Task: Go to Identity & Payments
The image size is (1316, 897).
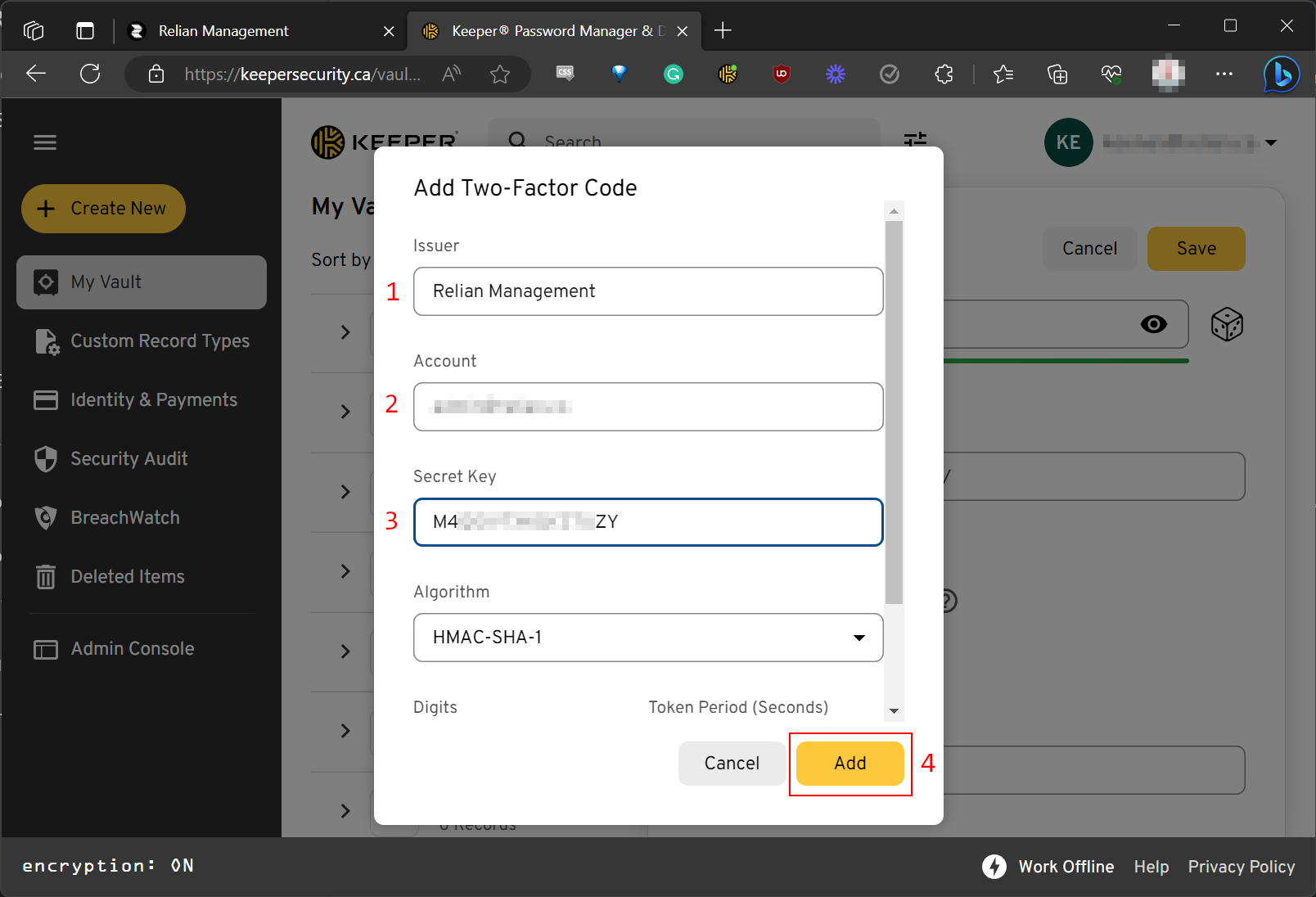Action: [x=136, y=400]
